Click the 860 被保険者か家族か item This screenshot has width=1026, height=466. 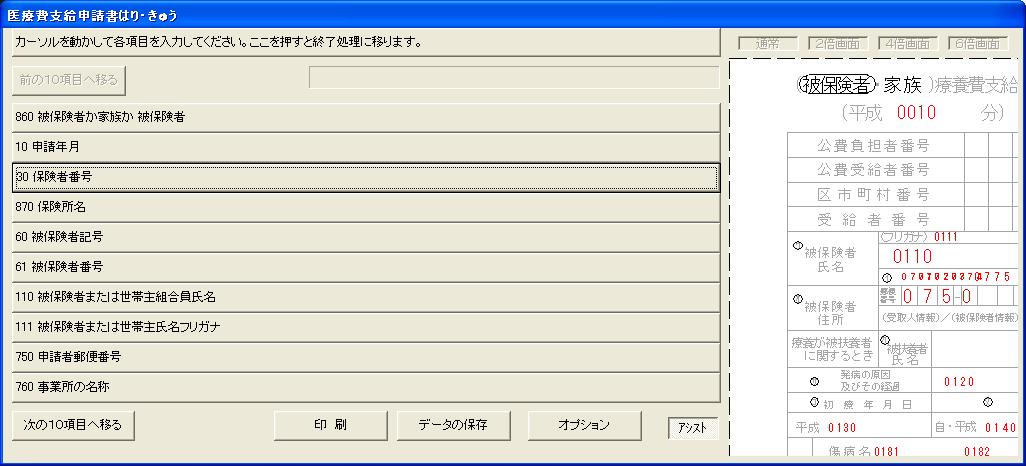coord(365,117)
